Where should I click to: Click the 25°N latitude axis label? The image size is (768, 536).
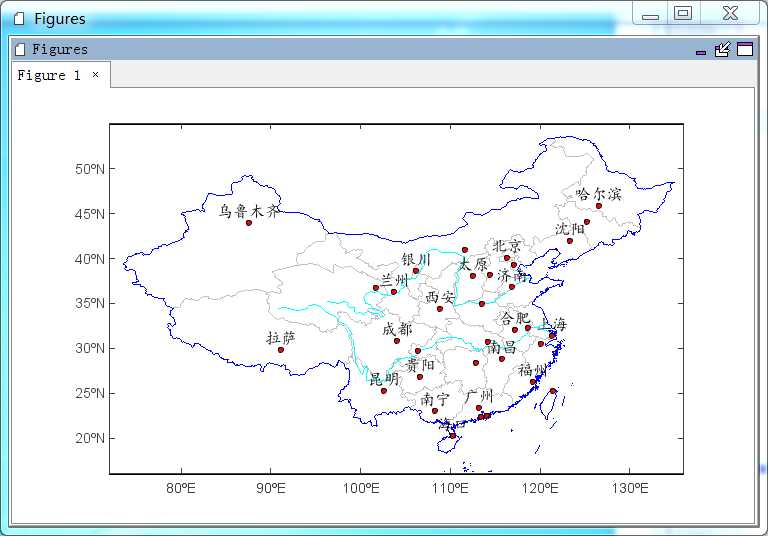tap(90, 393)
